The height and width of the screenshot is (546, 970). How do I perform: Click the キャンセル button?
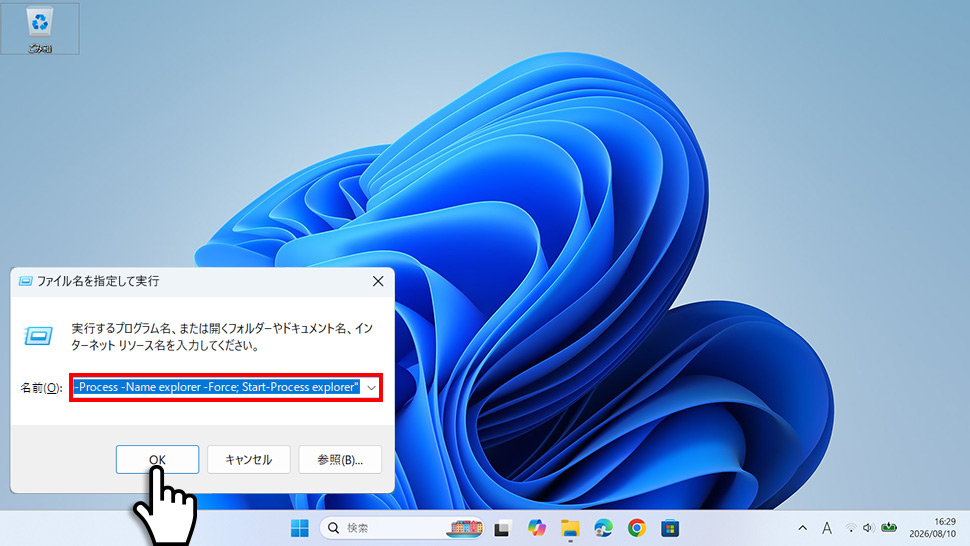coord(249,459)
